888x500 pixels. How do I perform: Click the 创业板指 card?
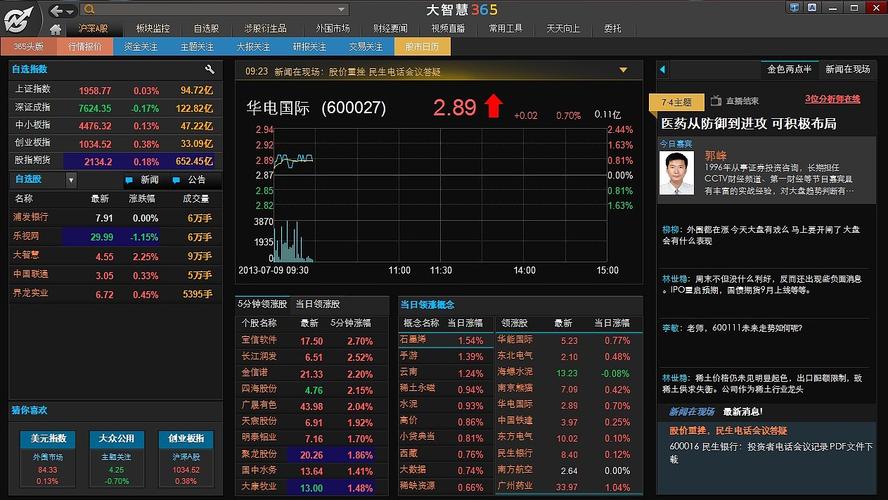(186, 459)
